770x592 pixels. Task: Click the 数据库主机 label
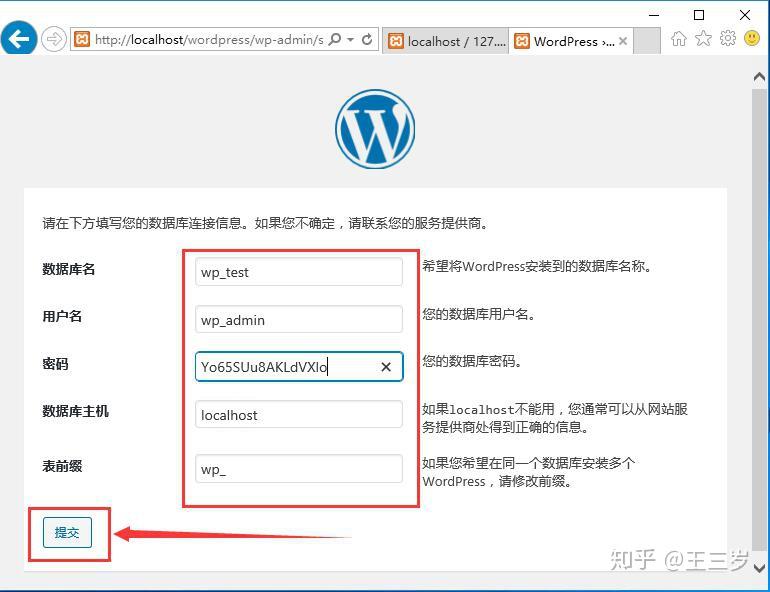click(75, 411)
